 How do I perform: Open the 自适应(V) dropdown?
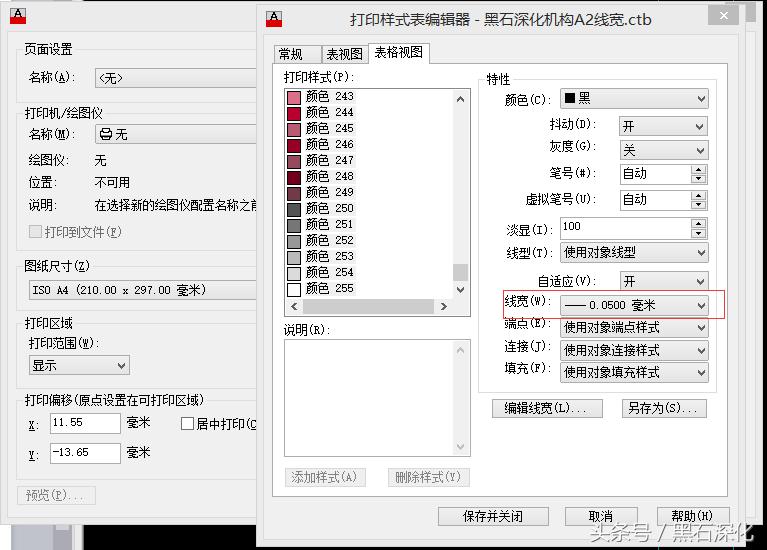point(664,281)
